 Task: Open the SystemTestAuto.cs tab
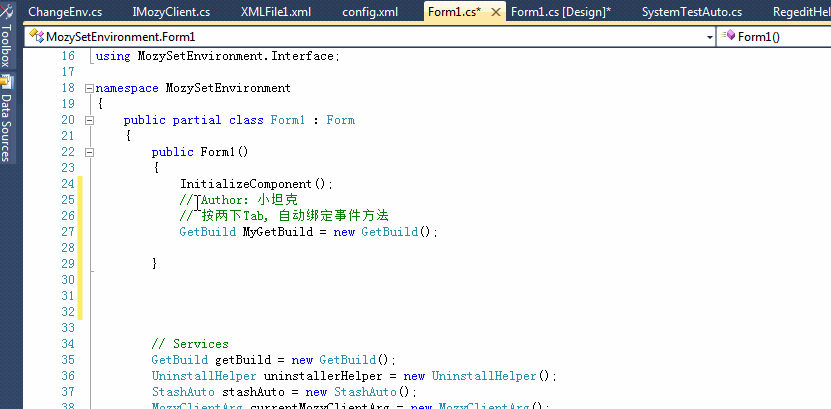pyautogui.click(x=692, y=12)
